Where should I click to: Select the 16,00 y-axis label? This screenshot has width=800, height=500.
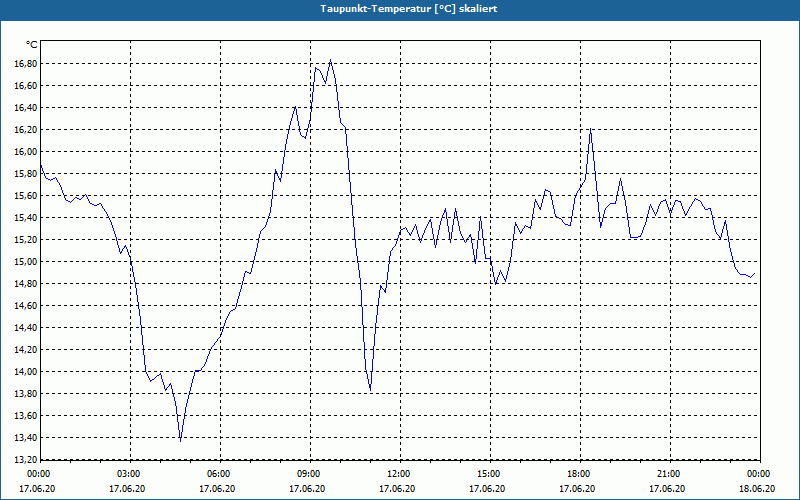(26, 152)
